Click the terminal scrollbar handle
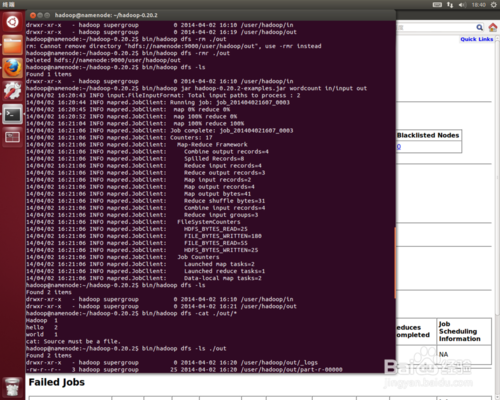Screen dimensions: 500x400 tap(395, 263)
